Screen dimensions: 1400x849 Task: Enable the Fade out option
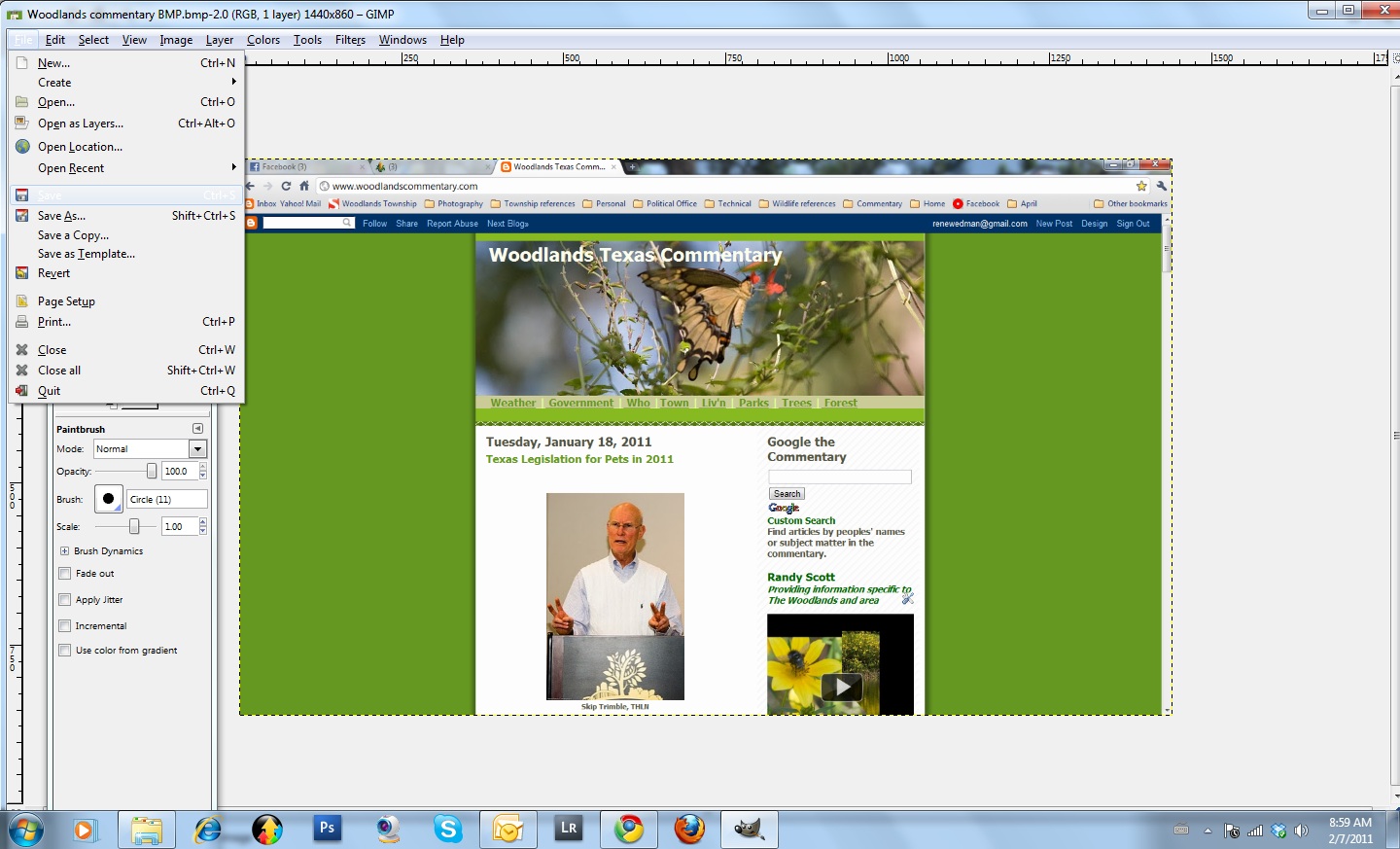pyautogui.click(x=65, y=573)
